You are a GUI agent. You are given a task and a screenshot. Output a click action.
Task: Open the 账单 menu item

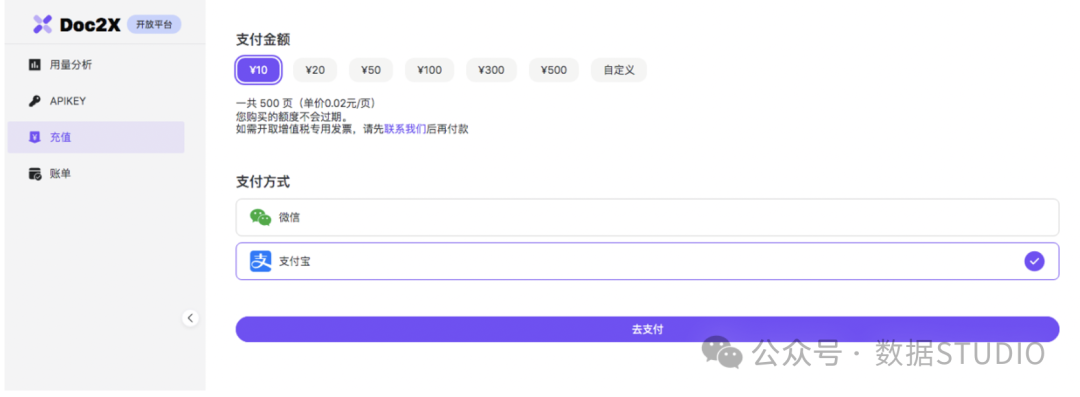click(96, 174)
